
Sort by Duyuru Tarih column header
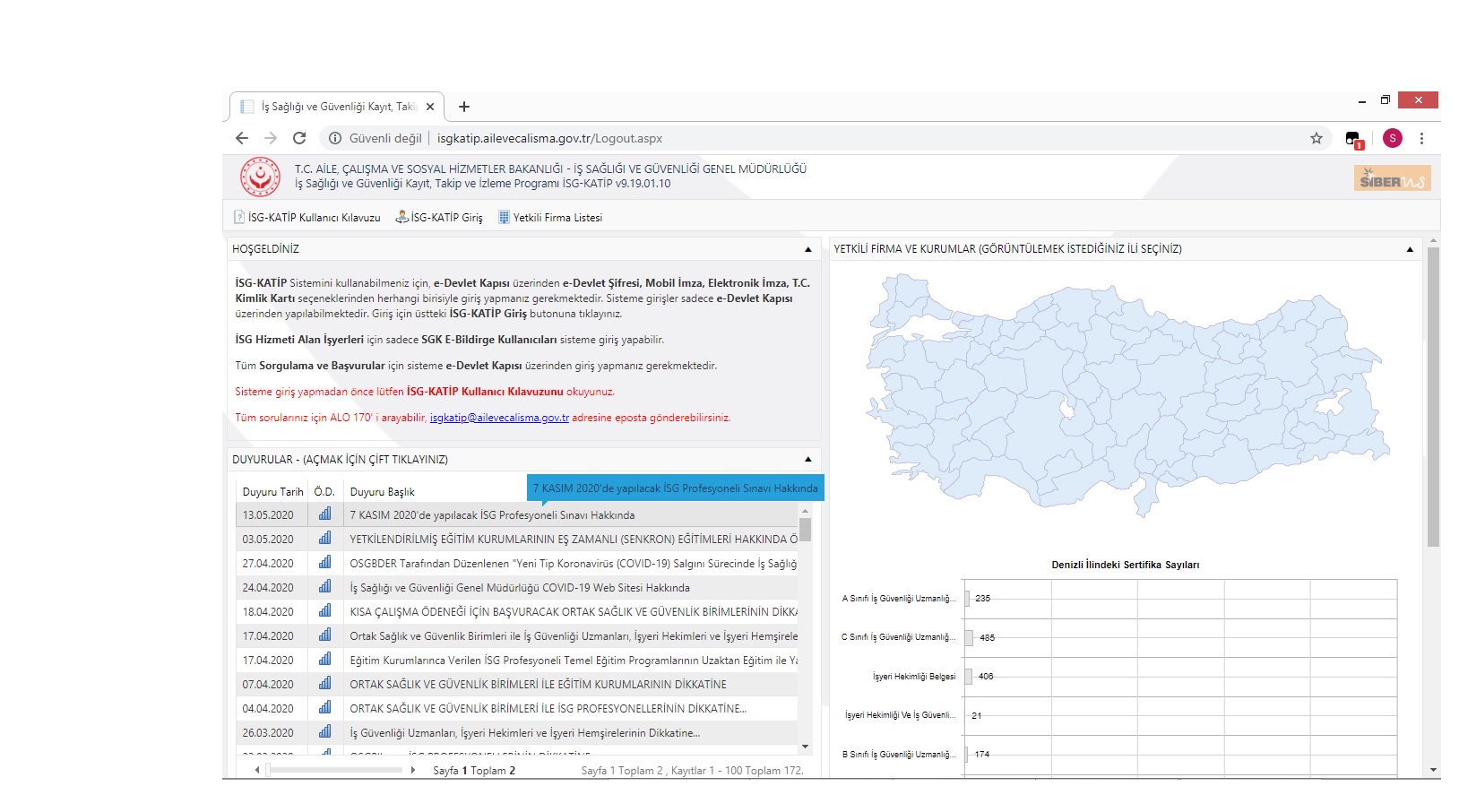(x=272, y=492)
